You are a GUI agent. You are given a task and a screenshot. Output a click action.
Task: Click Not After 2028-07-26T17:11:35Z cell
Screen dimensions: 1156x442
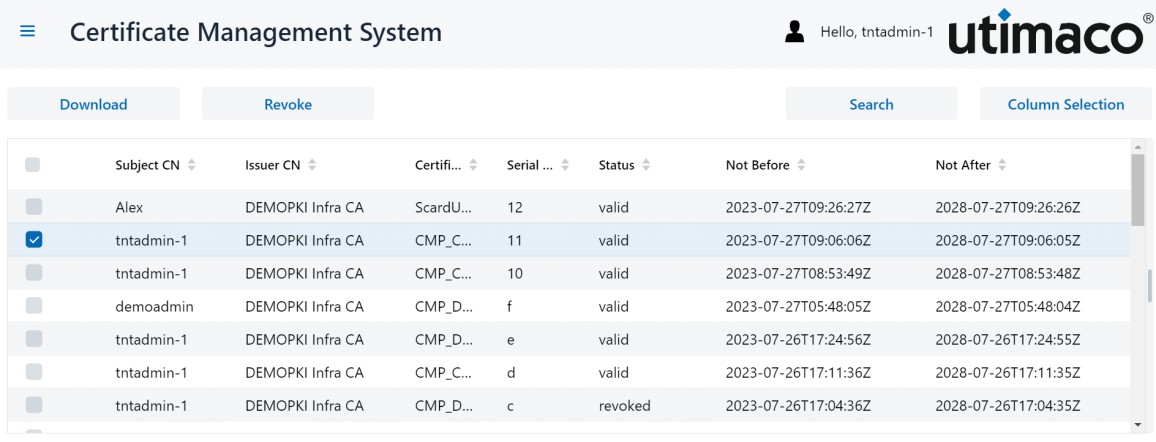1008,373
